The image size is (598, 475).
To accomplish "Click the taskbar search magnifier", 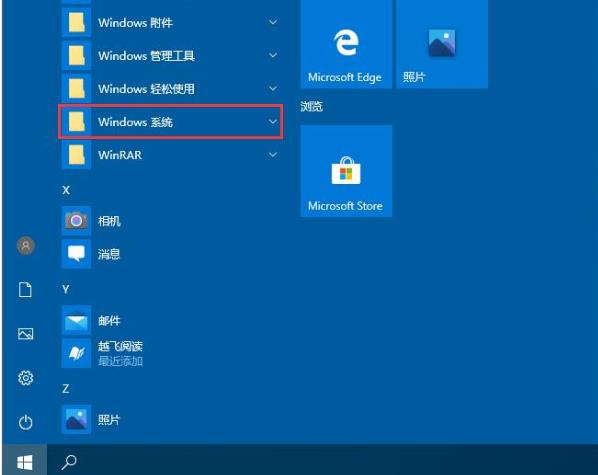I will (x=69, y=462).
